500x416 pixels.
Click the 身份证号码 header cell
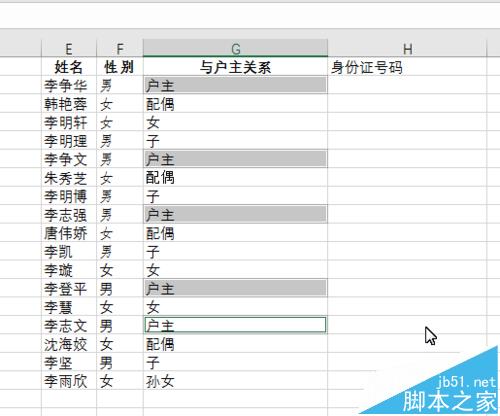pos(407,67)
